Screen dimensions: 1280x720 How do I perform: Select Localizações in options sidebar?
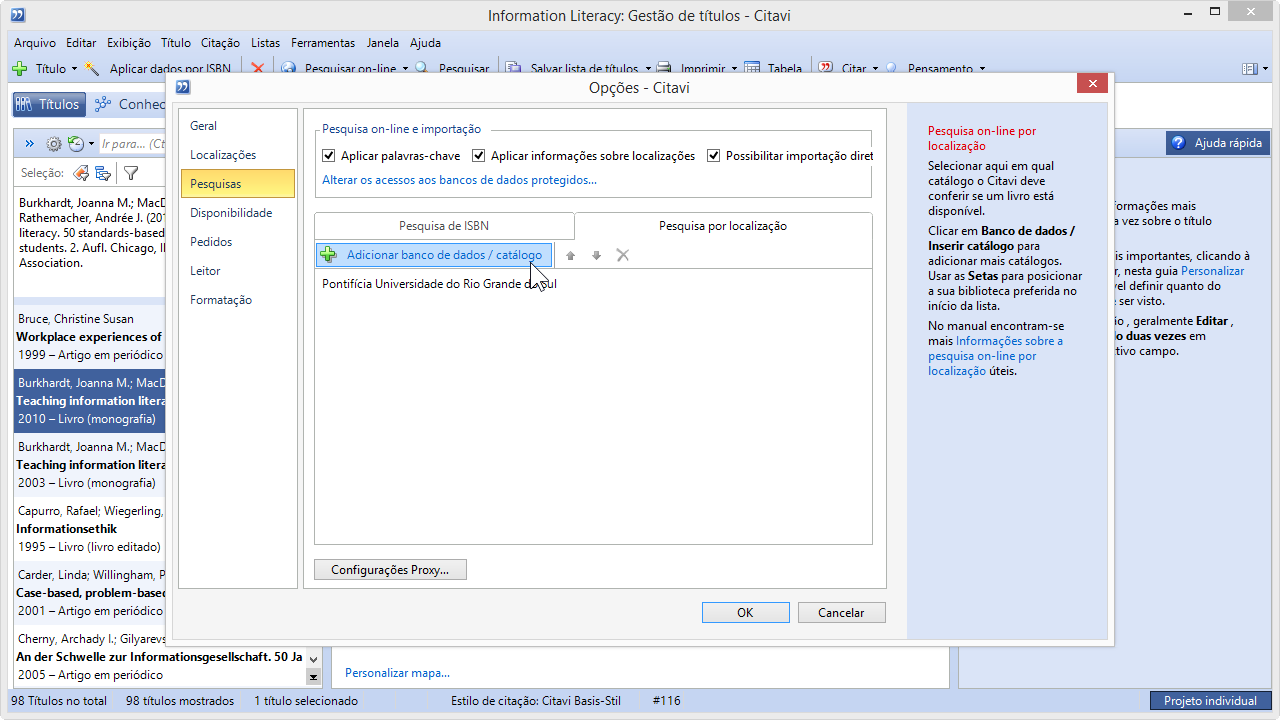[x=238, y=155]
